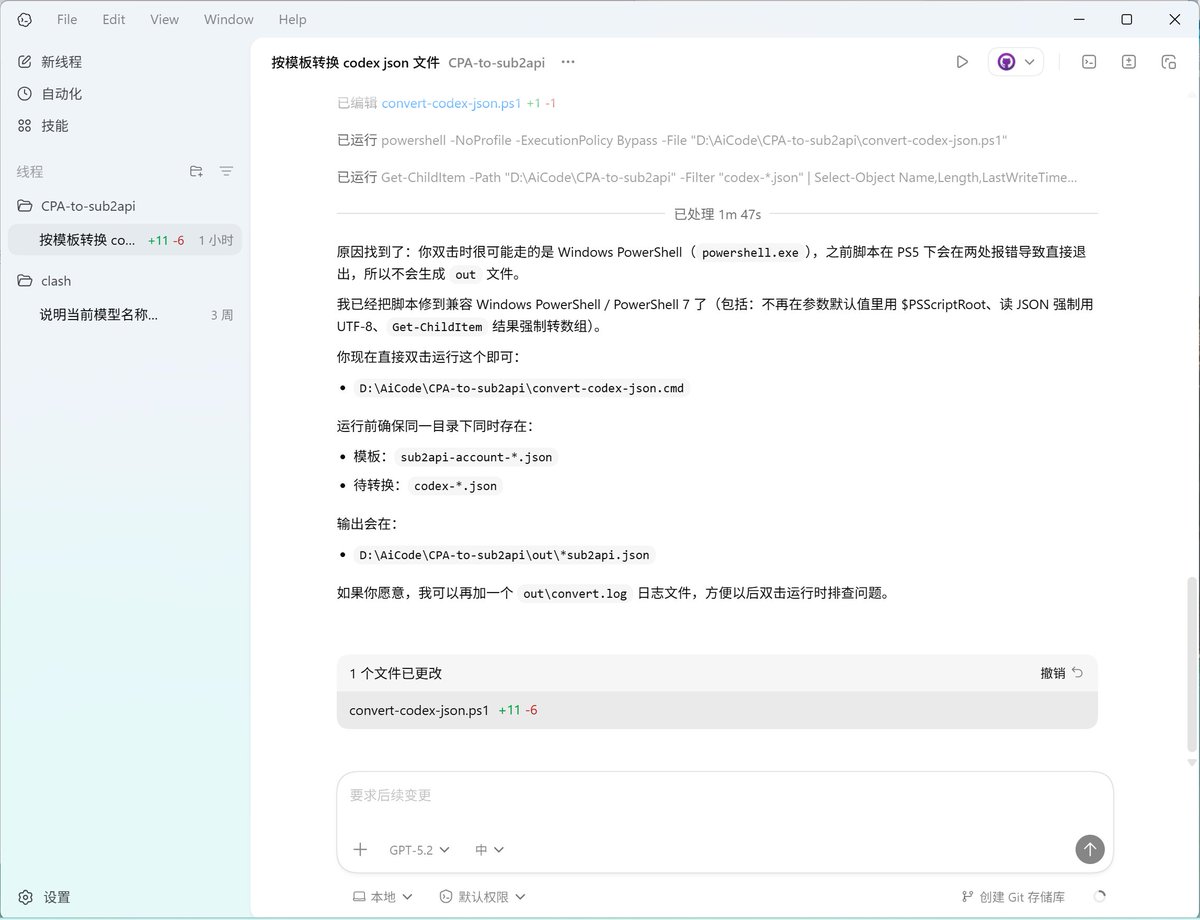Open the View menu
This screenshot has height=920, width=1200.
(165, 19)
